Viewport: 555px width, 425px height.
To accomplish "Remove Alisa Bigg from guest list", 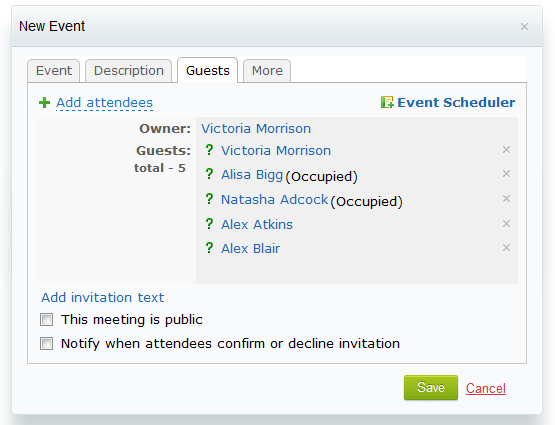I will [507, 174].
